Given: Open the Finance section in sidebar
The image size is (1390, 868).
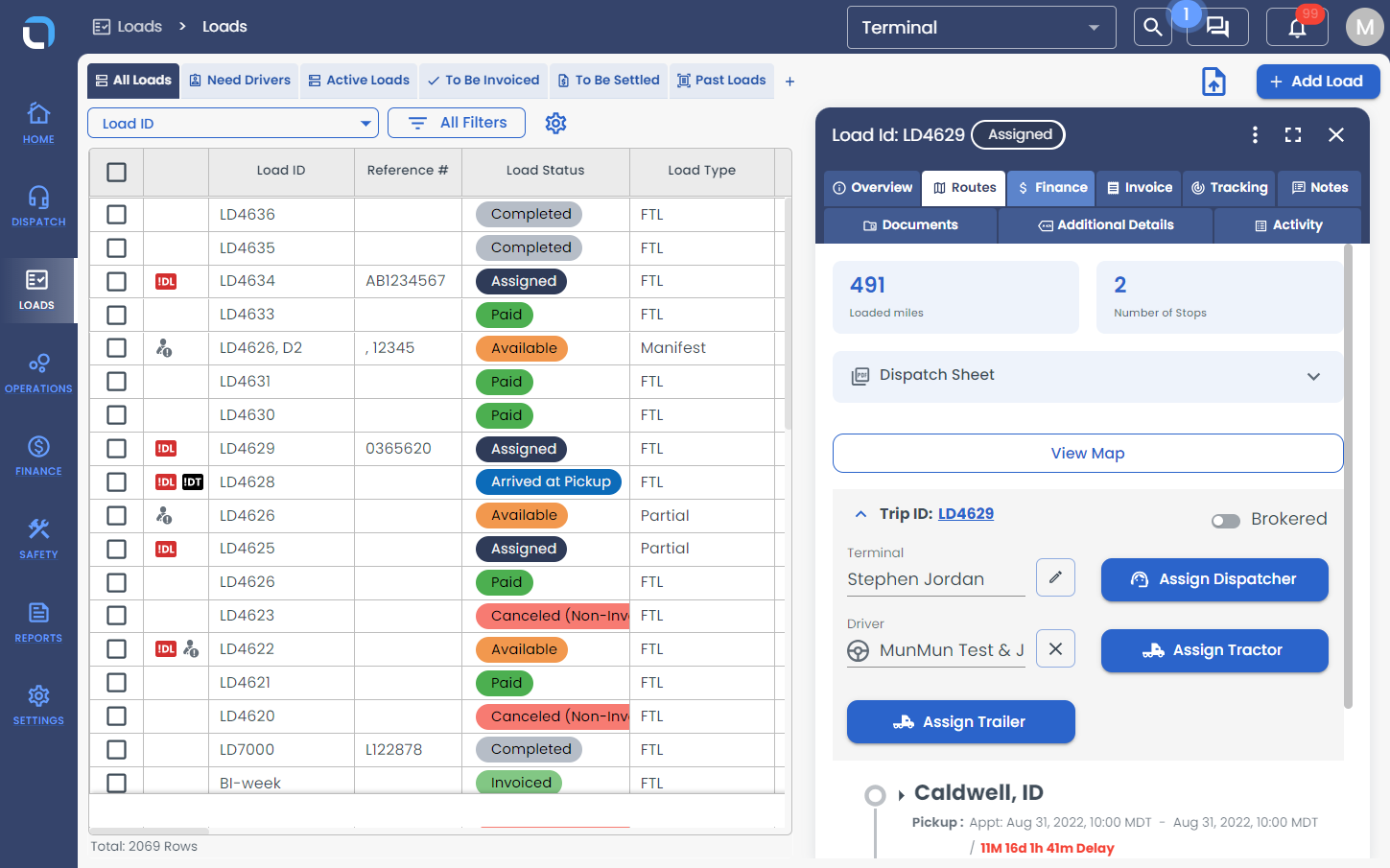Looking at the screenshot, I should click(38, 456).
